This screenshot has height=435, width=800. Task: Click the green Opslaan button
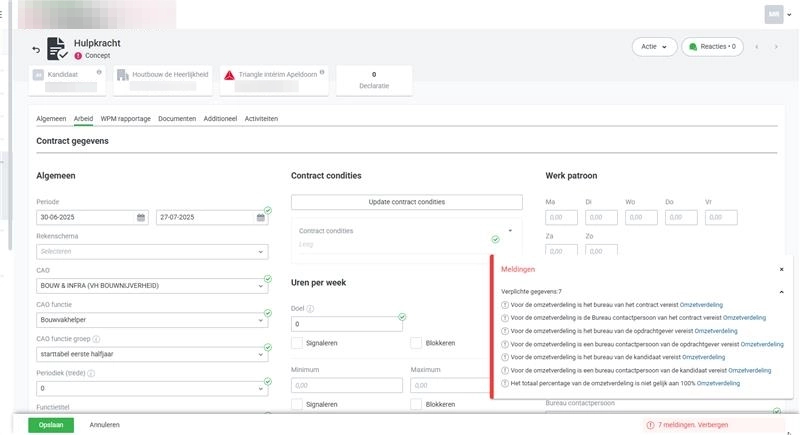pos(50,424)
